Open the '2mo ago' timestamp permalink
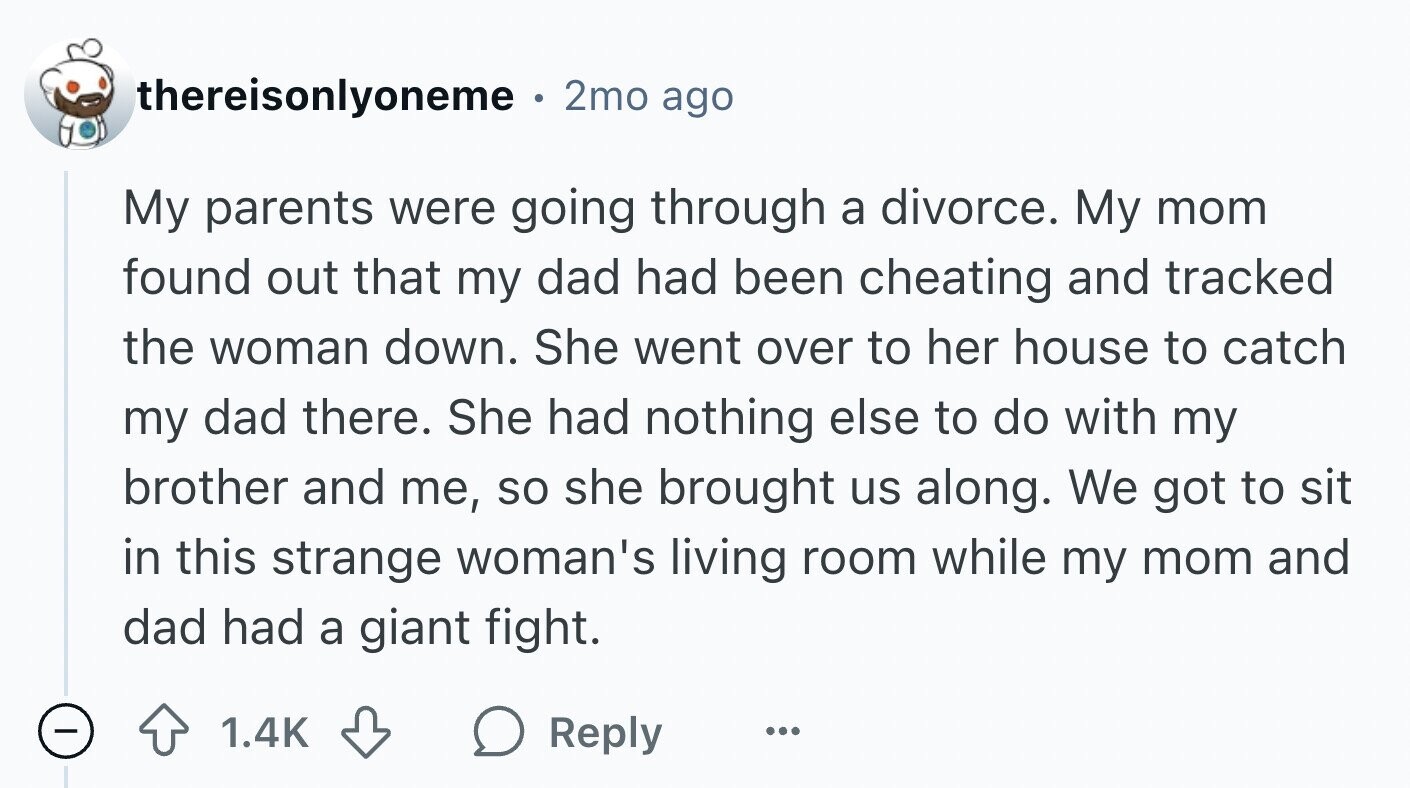1410x788 pixels. click(648, 96)
